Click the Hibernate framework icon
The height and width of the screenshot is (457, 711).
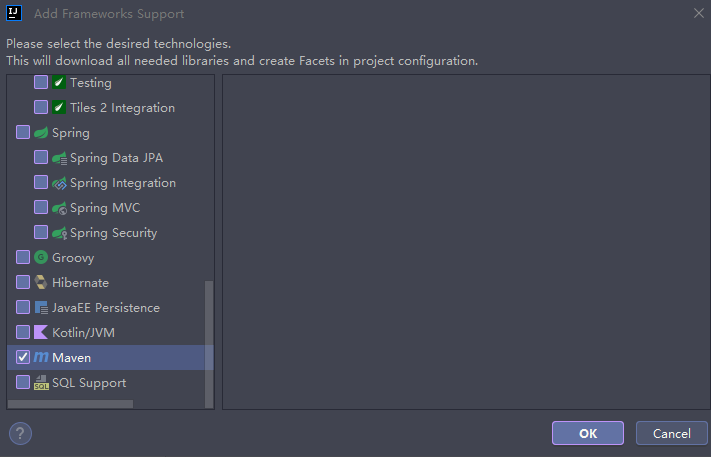coord(41,283)
